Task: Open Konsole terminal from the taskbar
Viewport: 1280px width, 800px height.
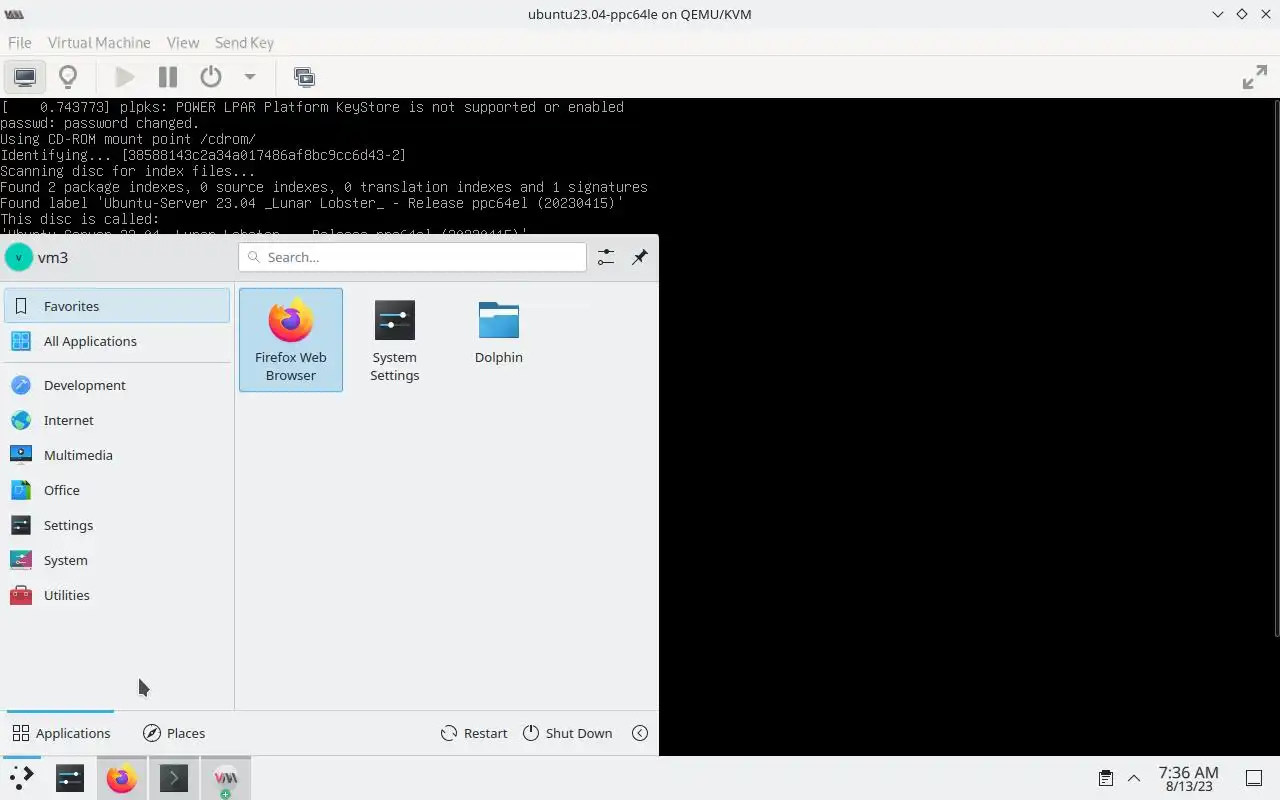Action: click(x=174, y=778)
